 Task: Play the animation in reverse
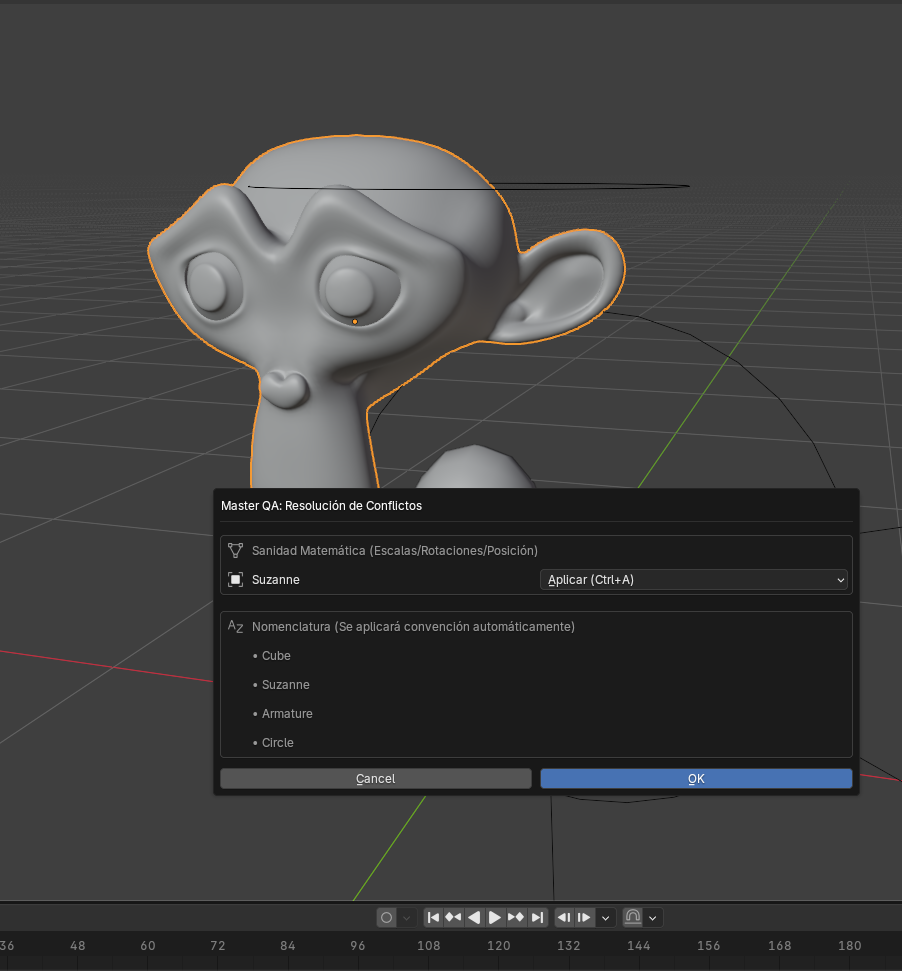click(x=474, y=917)
